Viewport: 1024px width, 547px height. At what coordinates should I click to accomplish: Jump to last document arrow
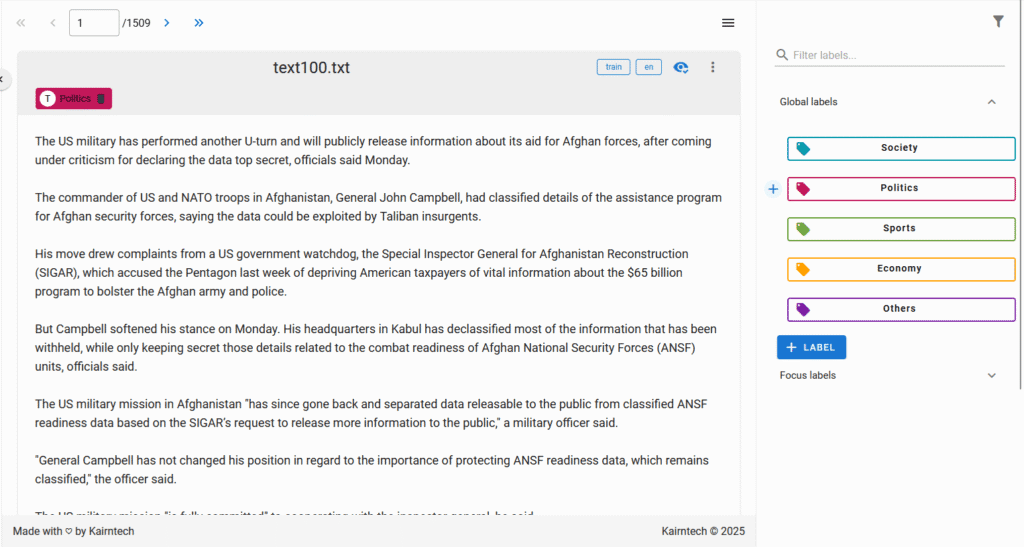tap(199, 23)
